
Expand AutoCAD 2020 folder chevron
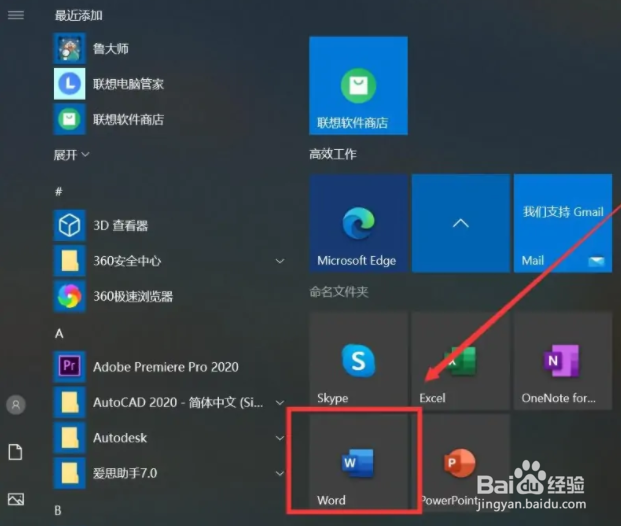pos(280,402)
